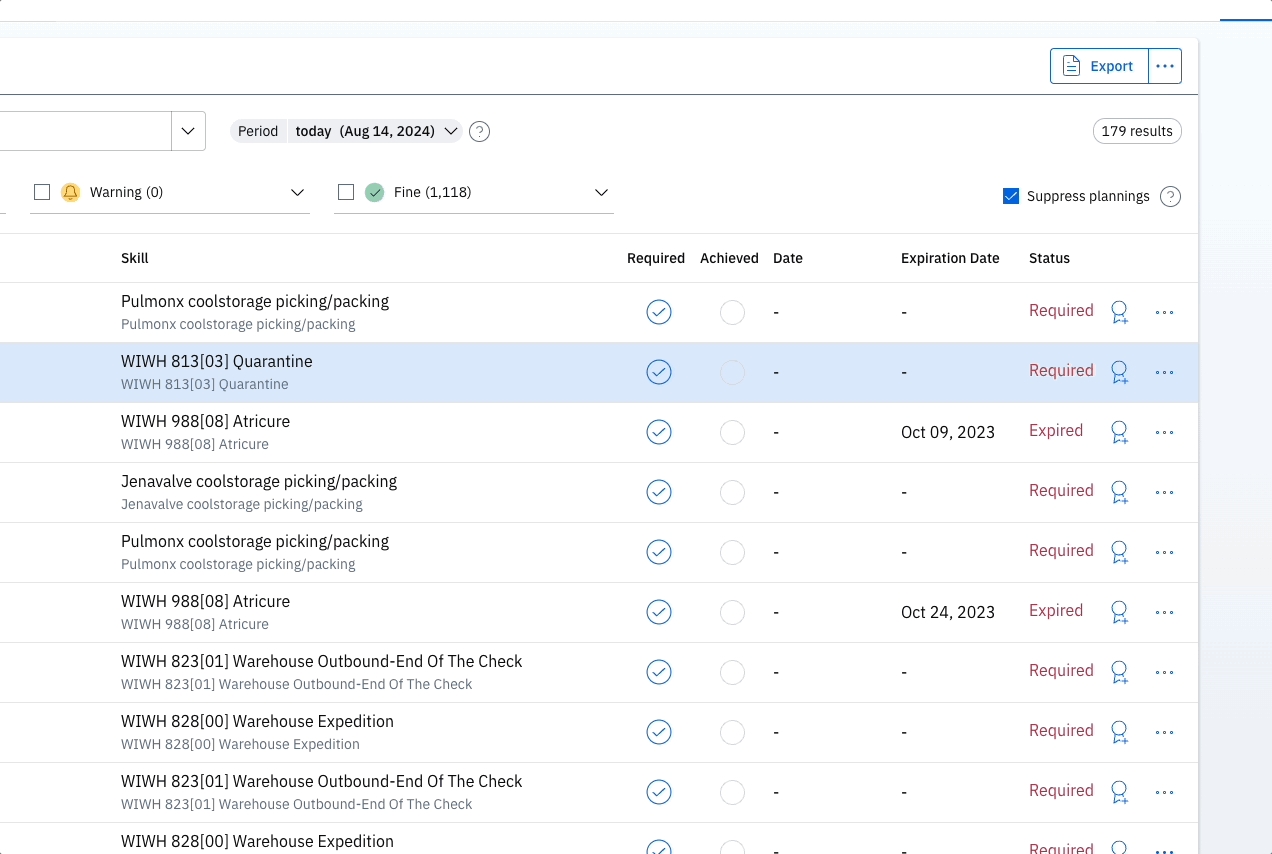The width and height of the screenshot is (1272, 854).
Task: Open the Period today dropdown
Action: (375, 131)
